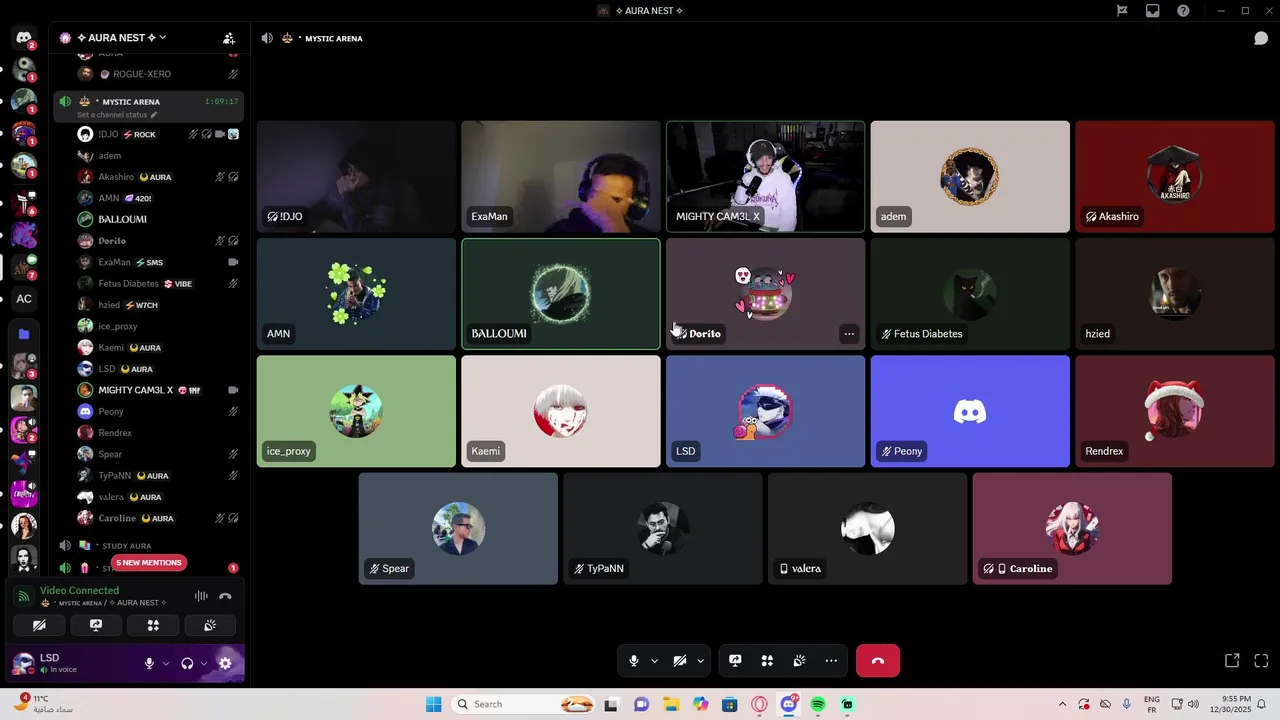The width and height of the screenshot is (1280, 720).
Task: Open Spotify from the taskbar
Action: (x=818, y=704)
